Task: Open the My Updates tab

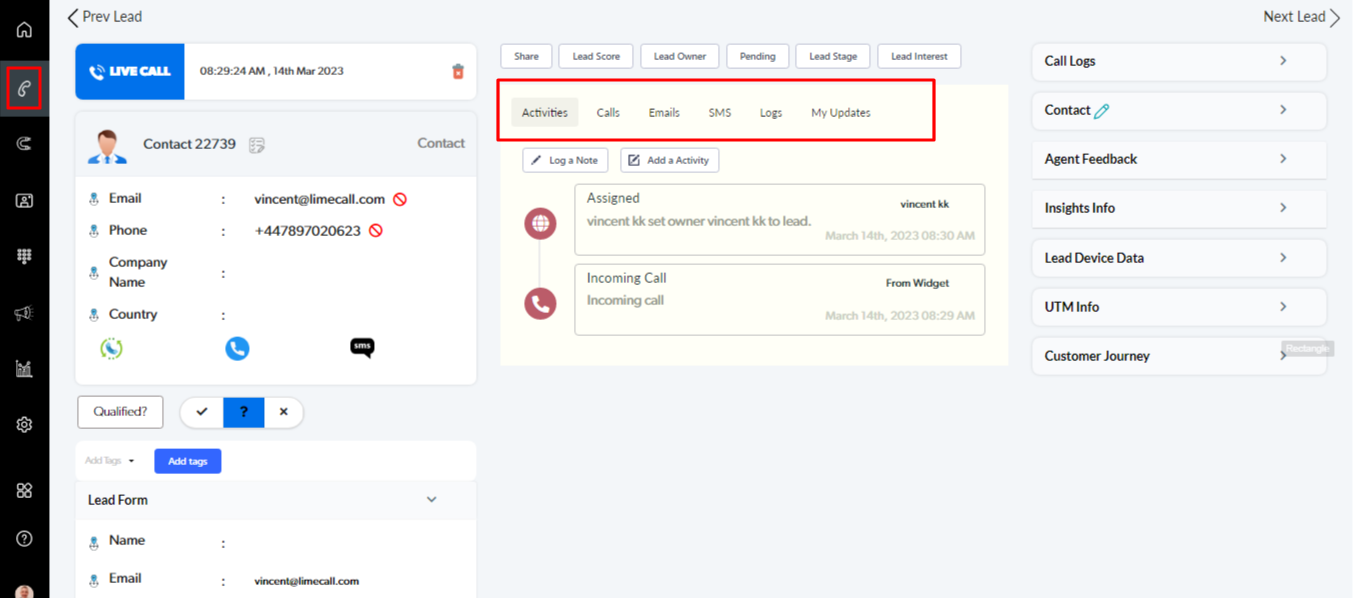Action: point(840,113)
